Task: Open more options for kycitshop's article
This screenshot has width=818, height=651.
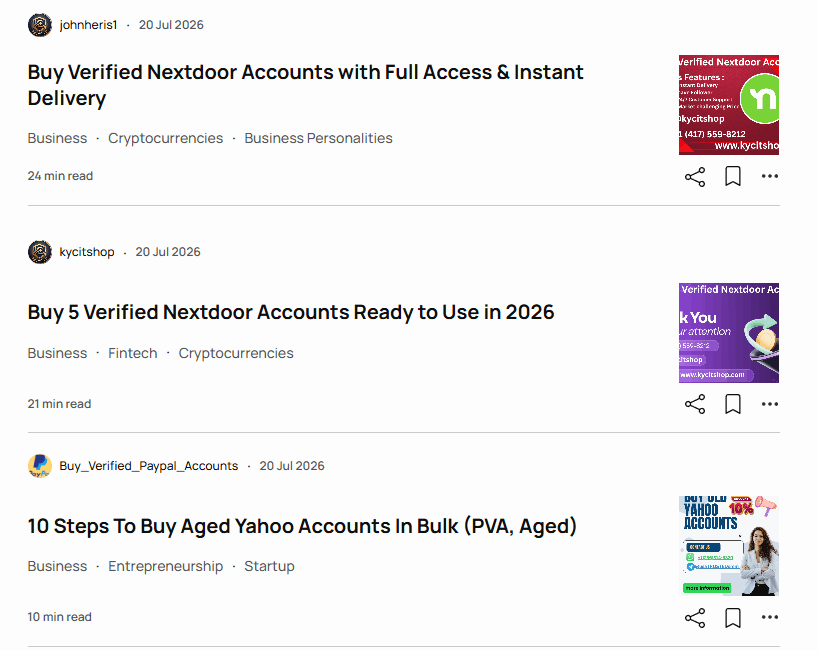Action: click(770, 404)
